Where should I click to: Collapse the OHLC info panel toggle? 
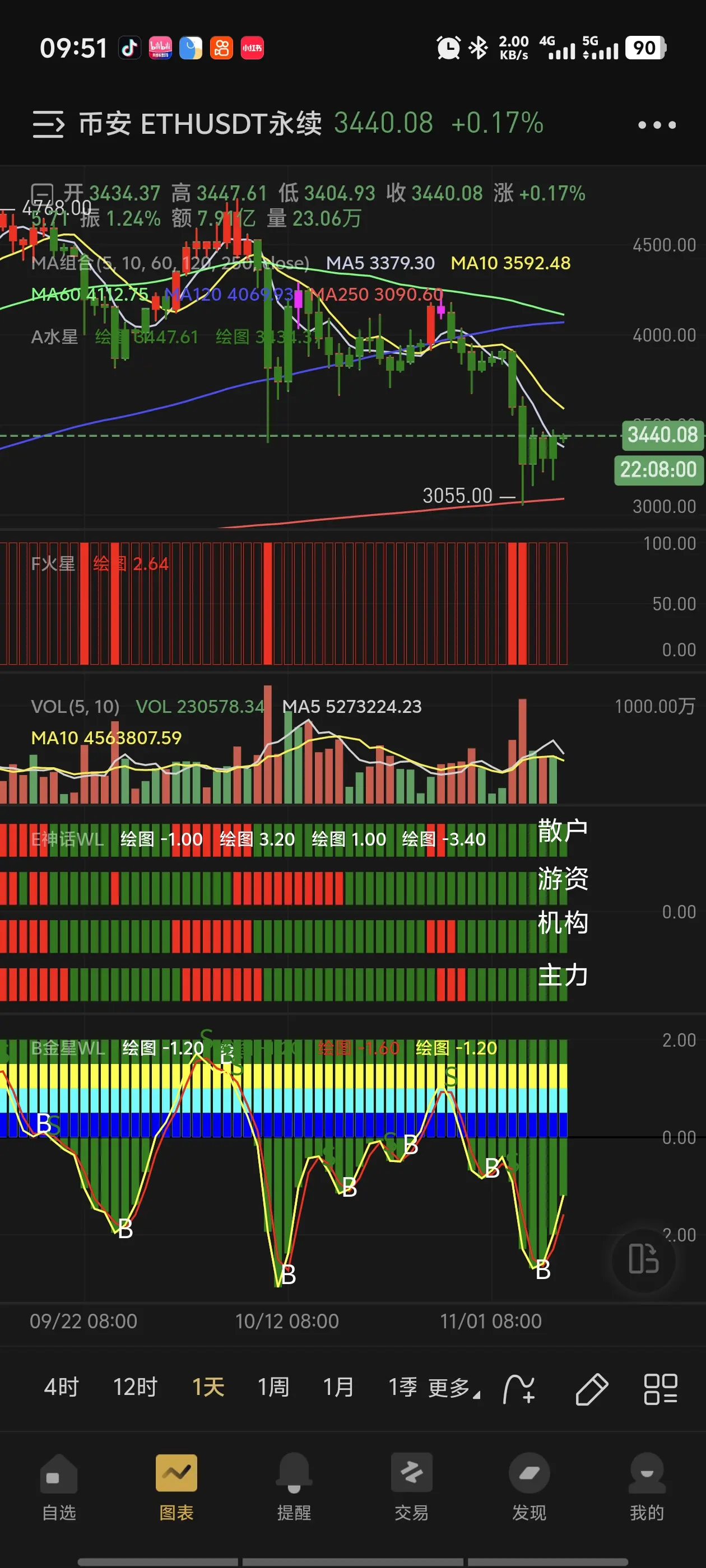tap(42, 194)
